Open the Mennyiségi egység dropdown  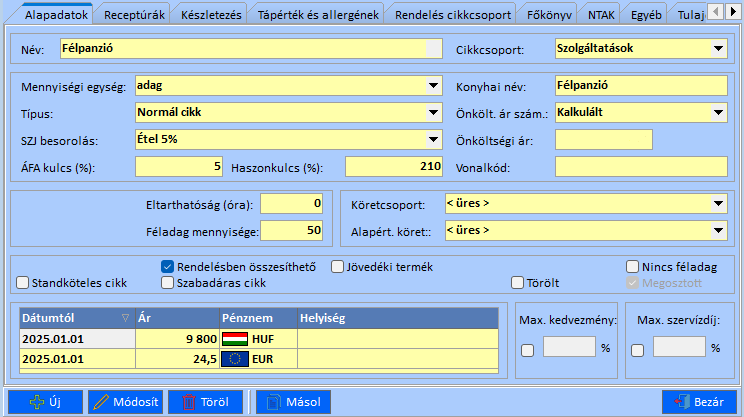(x=433, y=86)
